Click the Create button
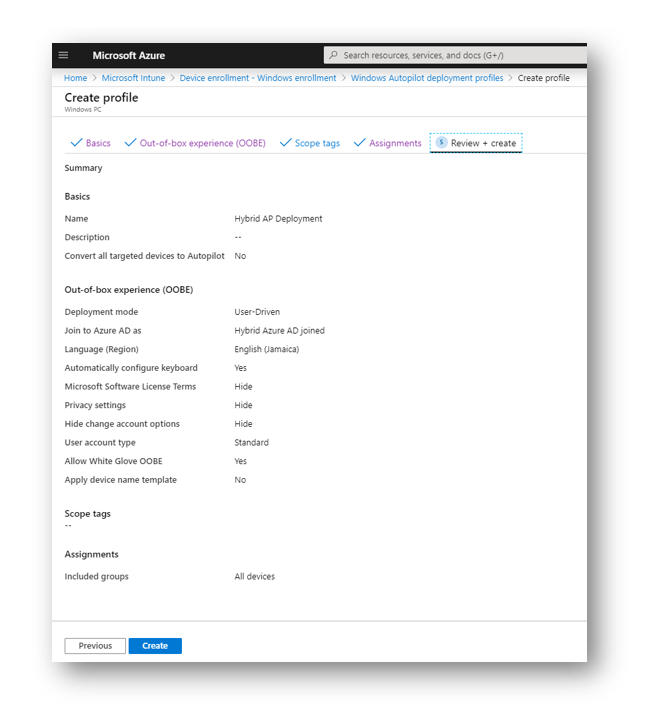The height and width of the screenshot is (710, 649). click(x=155, y=646)
